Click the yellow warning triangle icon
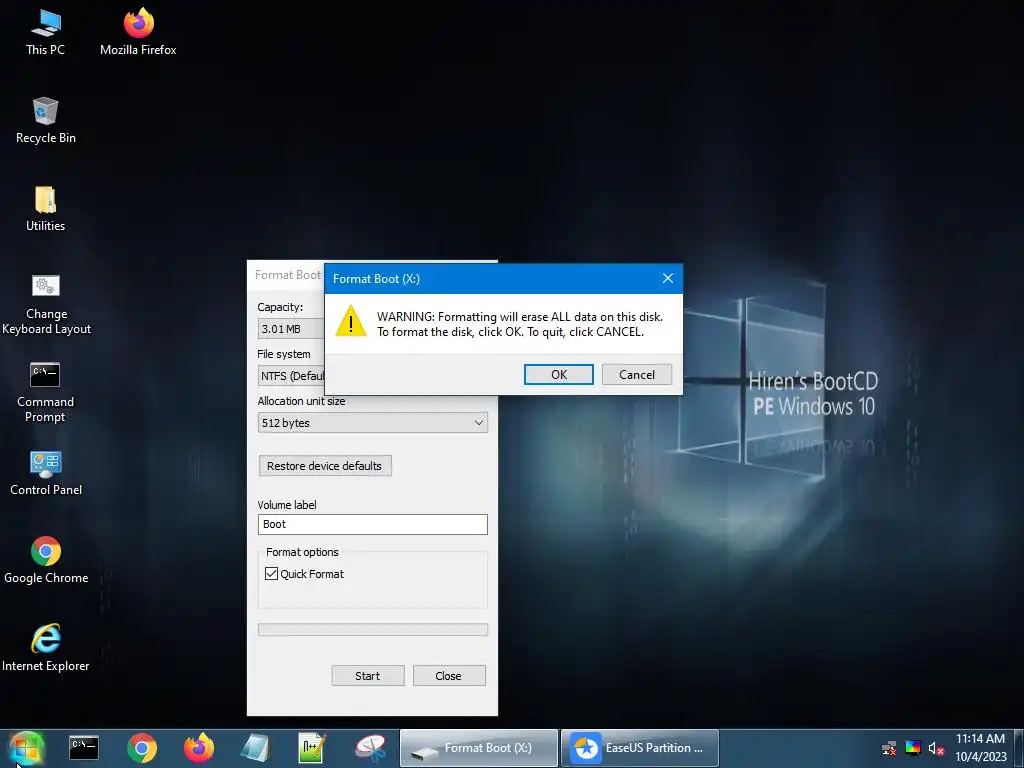 351,321
